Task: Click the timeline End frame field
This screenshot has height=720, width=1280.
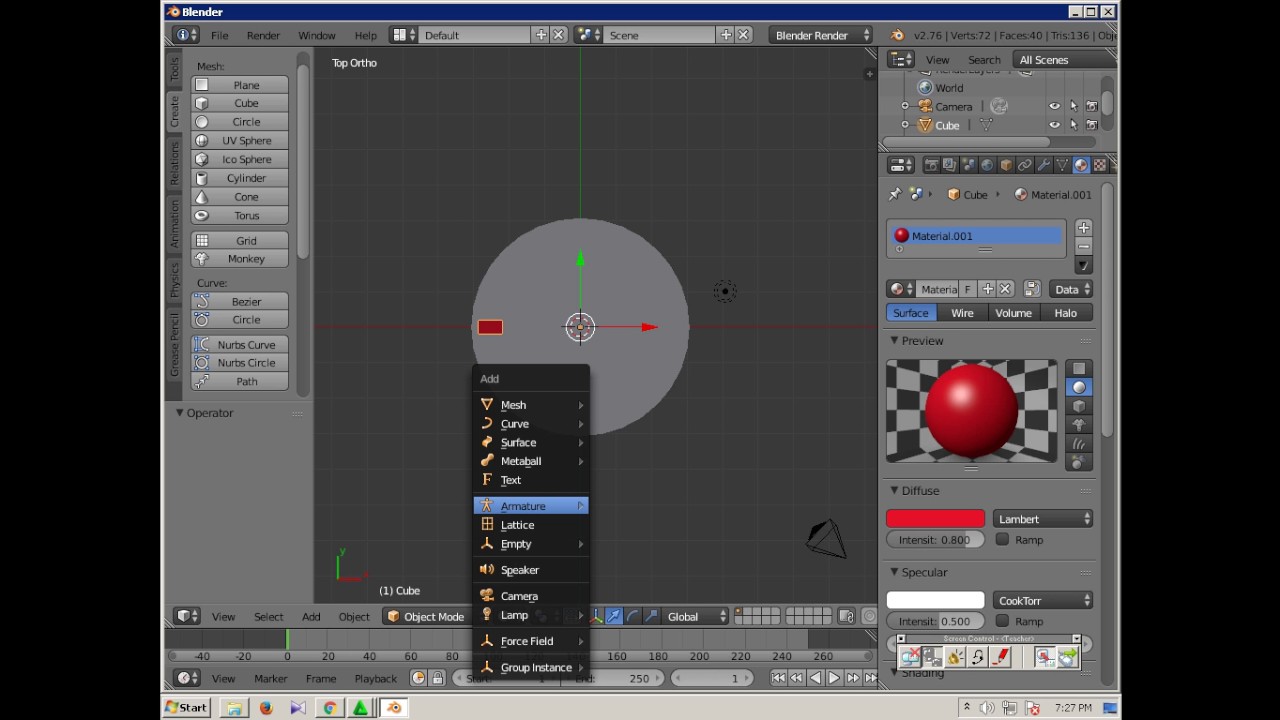Action: [611, 678]
